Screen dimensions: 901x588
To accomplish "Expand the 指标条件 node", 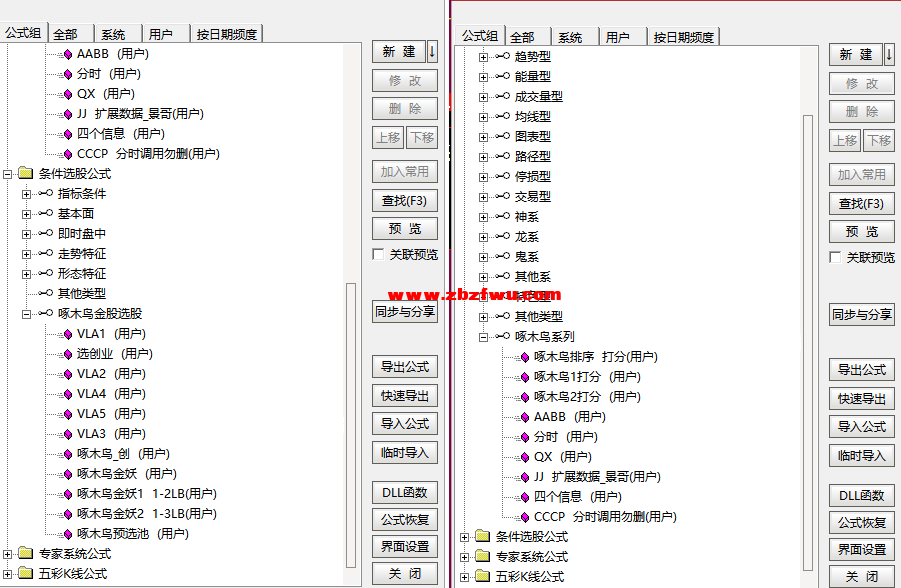I will (26, 194).
